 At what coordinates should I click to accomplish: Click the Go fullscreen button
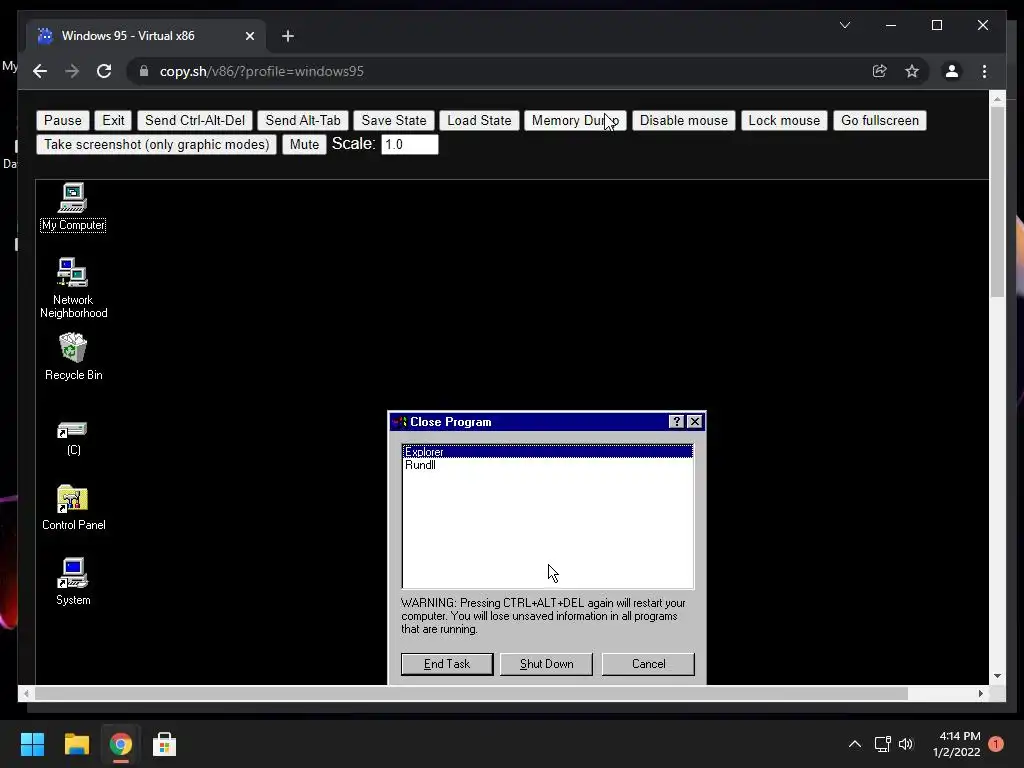click(x=880, y=120)
